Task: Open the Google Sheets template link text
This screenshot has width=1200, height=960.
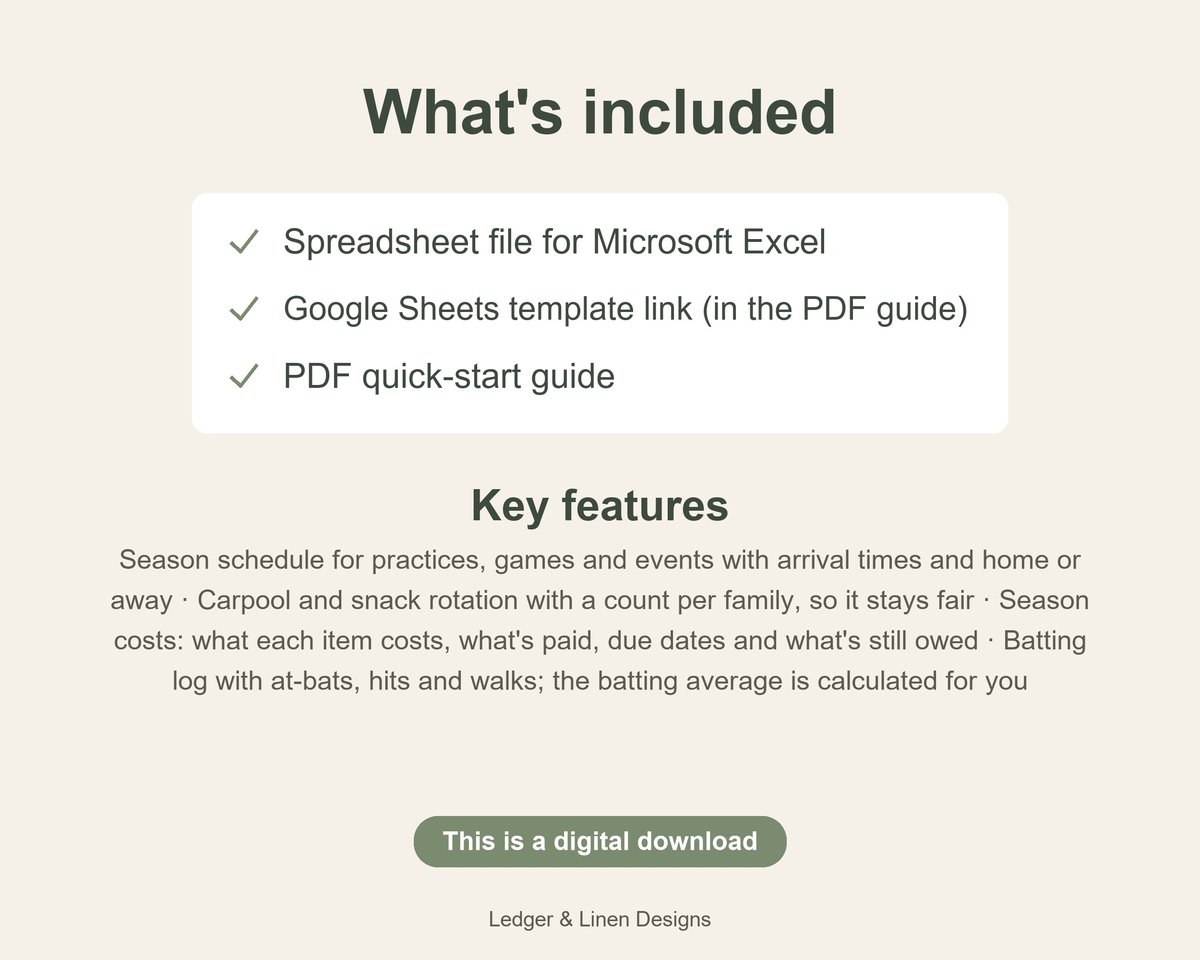Action: pos(488,309)
